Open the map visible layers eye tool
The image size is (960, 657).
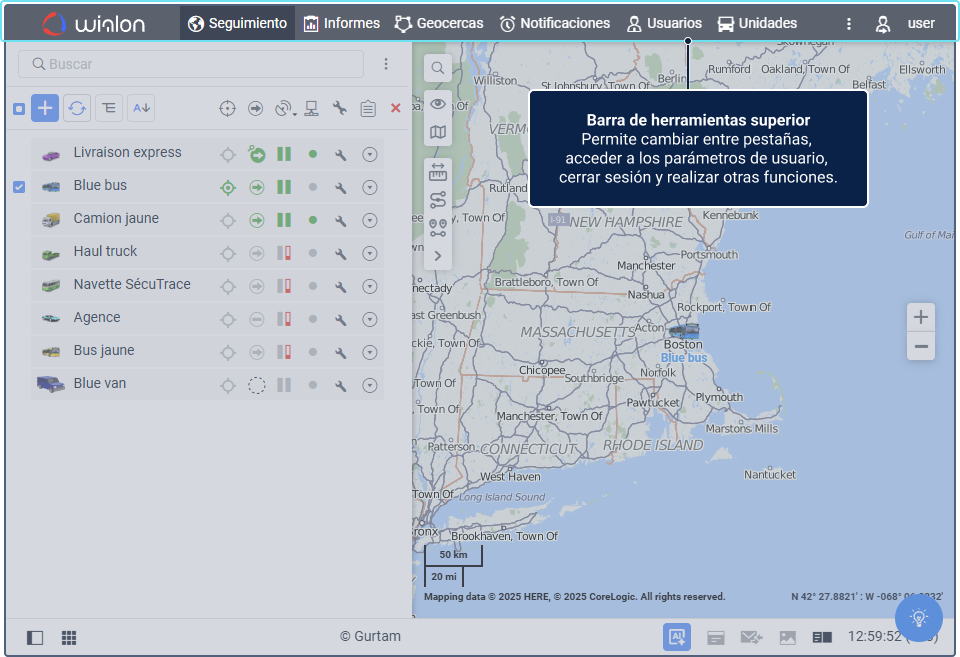438,104
